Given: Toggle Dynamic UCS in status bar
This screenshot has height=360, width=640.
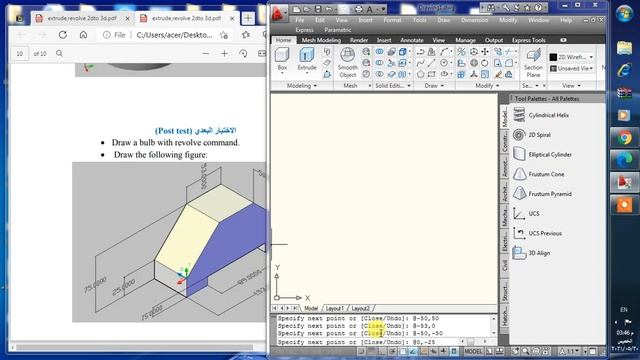Looking at the screenshot, I should (x=423, y=351).
